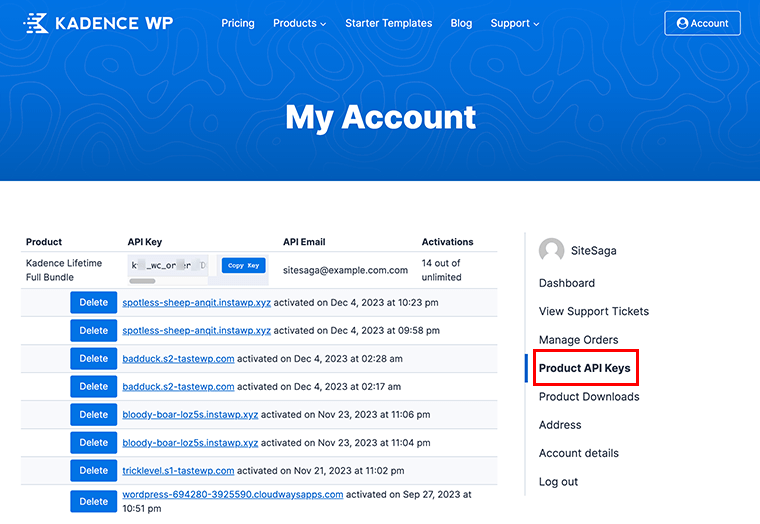Click the Kadence WP logo icon
This screenshot has width=760, height=524.
pos(36,23)
